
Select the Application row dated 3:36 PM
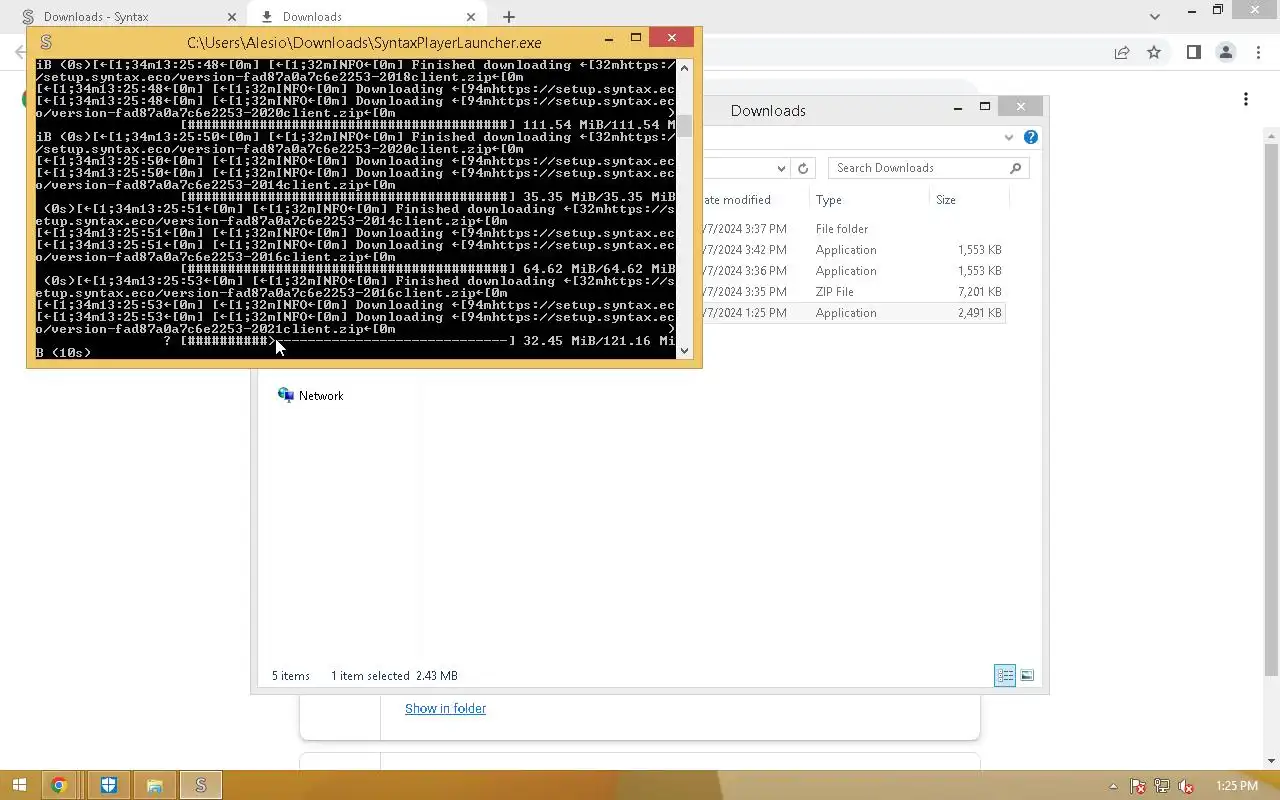pyautogui.click(x=853, y=271)
